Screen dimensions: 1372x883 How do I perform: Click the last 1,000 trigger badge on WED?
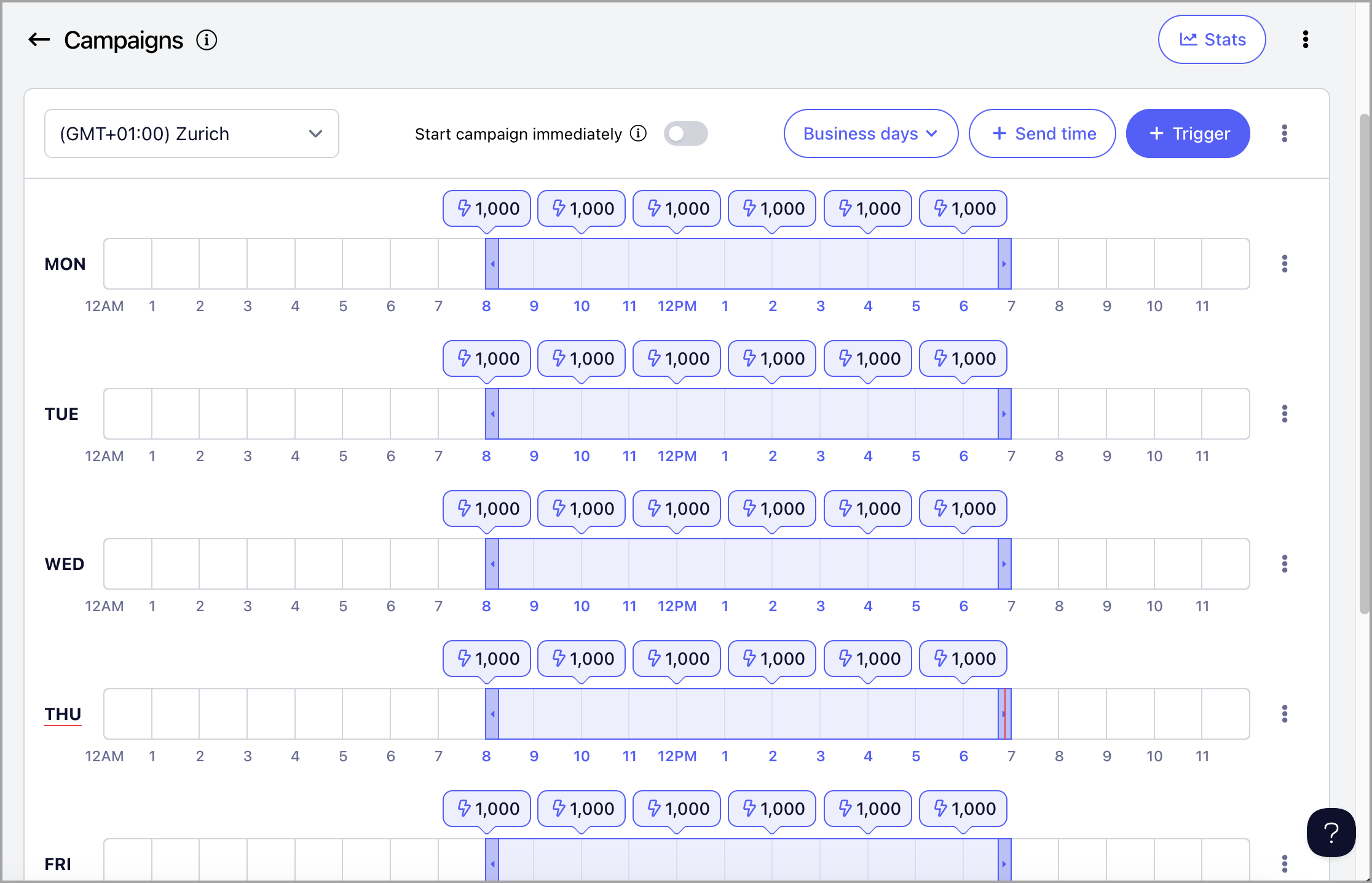(963, 509)
